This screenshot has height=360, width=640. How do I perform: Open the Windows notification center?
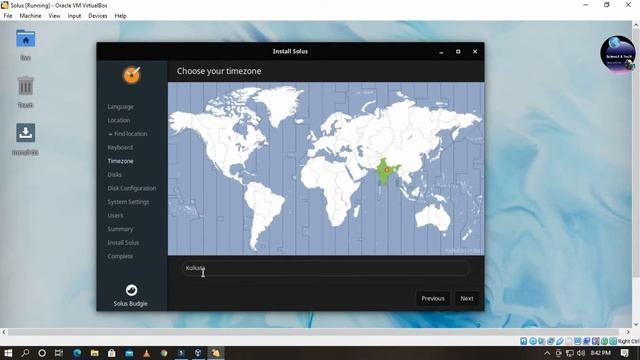click(624, 353)
